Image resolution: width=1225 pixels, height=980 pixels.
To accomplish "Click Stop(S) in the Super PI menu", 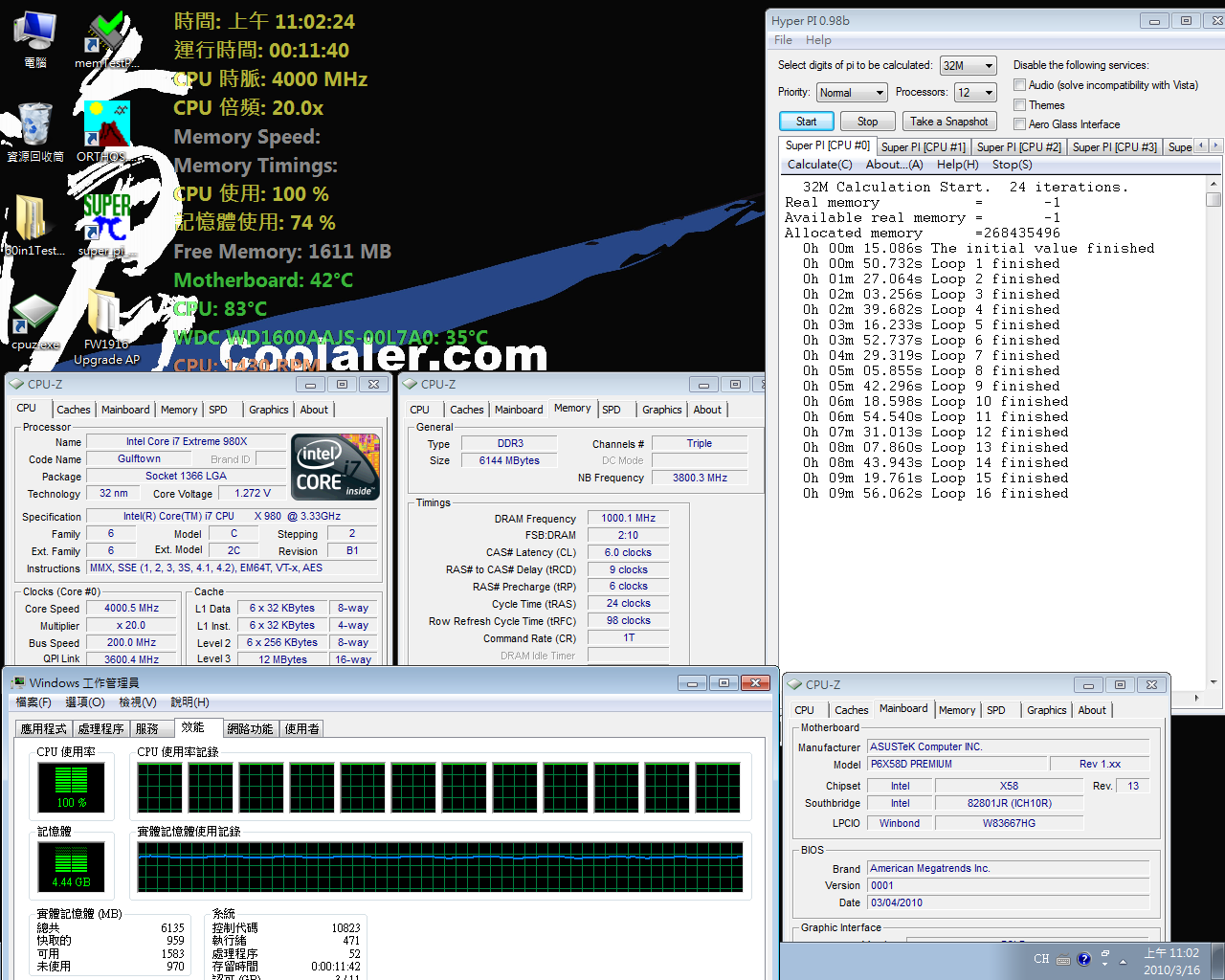I will point(1013,165).
